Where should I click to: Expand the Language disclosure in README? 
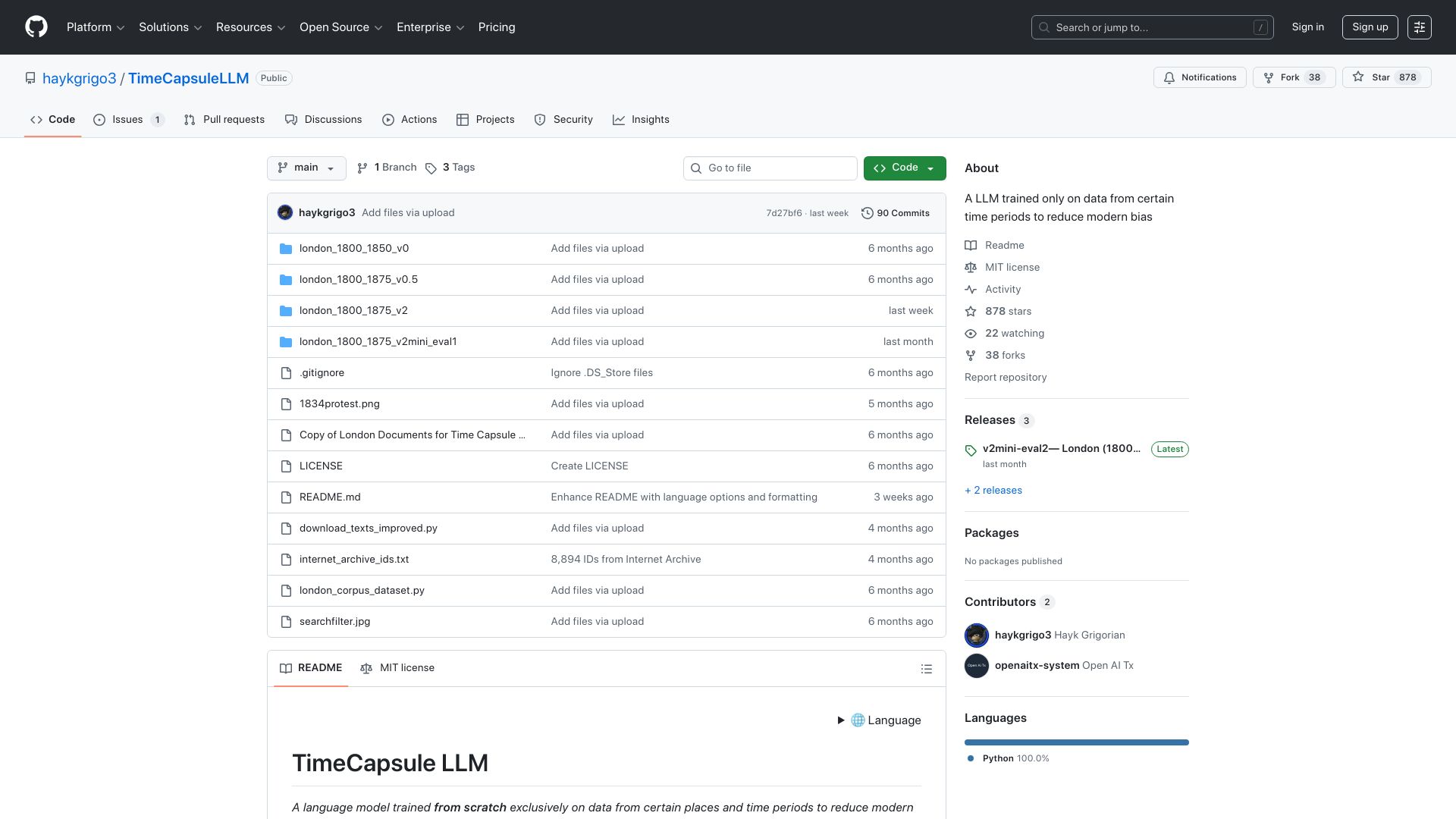879,720
